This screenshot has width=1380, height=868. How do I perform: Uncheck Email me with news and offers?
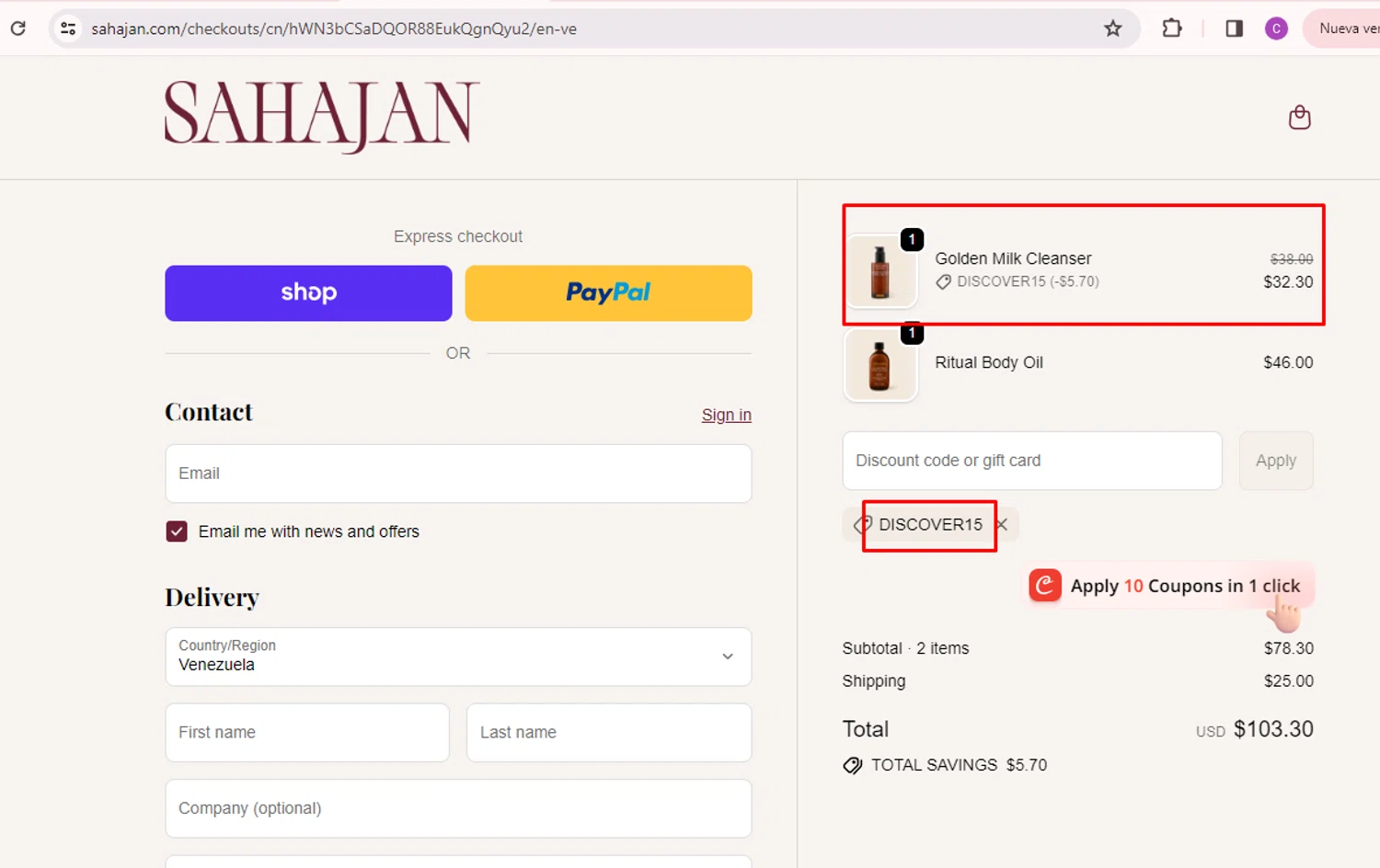coord(177,531)
